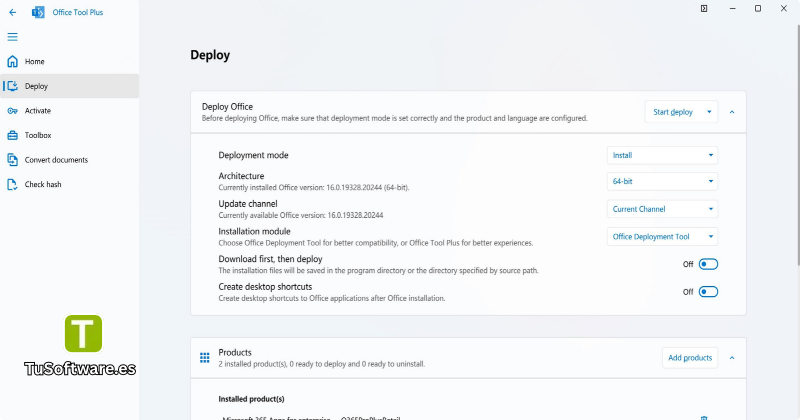
Task: Click Deploy page heading
Action: pyautogui.click(x=210, y=55)
